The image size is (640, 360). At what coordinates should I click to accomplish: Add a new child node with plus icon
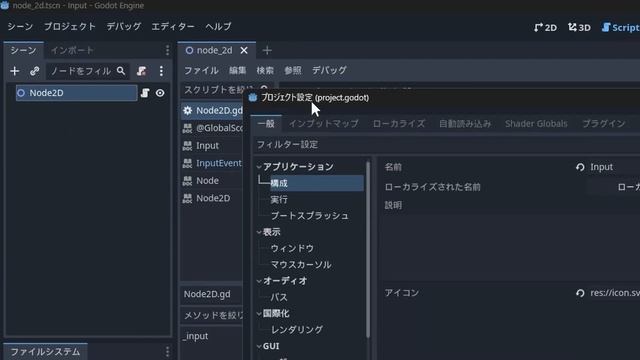(x=15, y=71)
